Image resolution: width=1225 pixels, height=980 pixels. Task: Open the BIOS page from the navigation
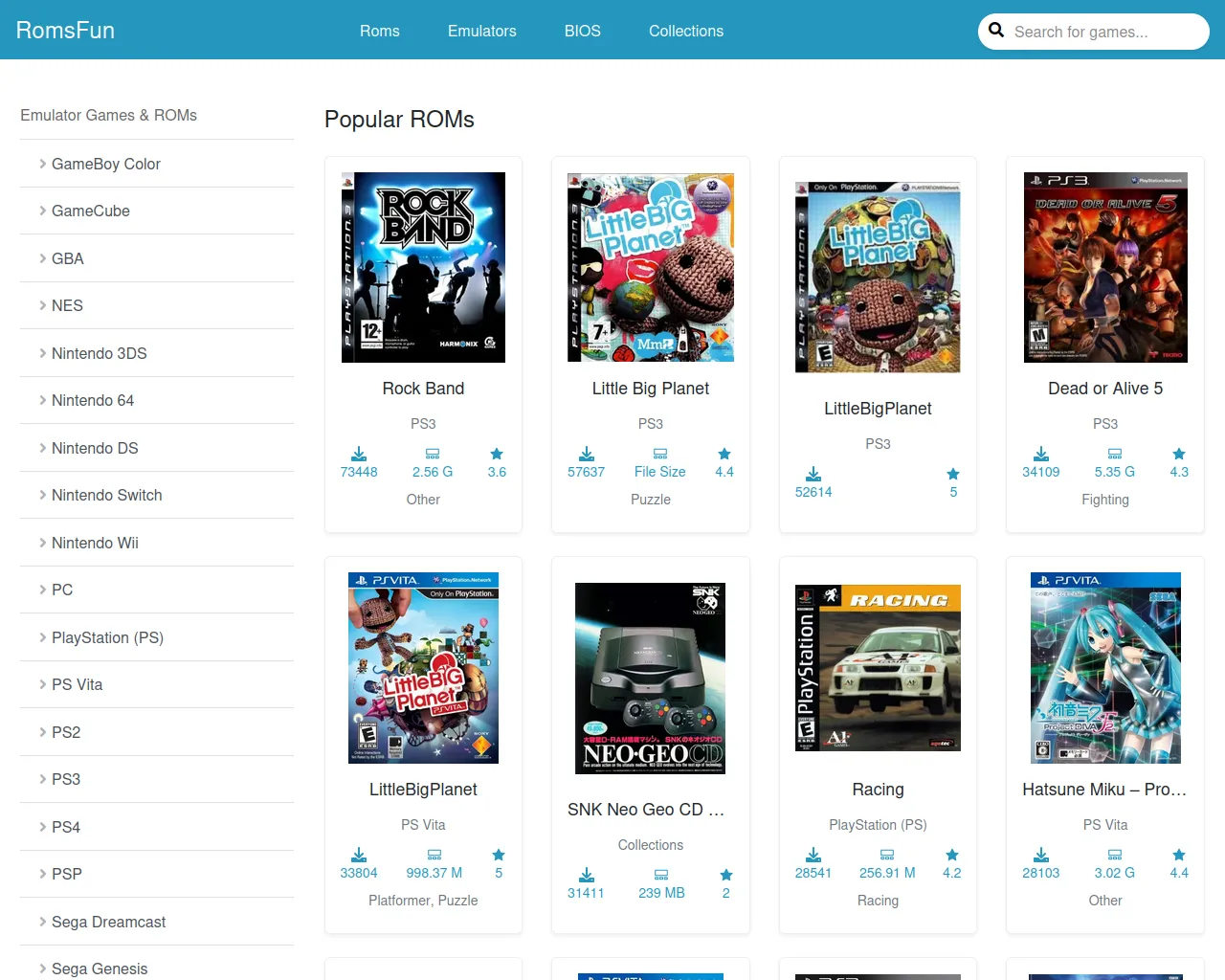tap(582, 31)
